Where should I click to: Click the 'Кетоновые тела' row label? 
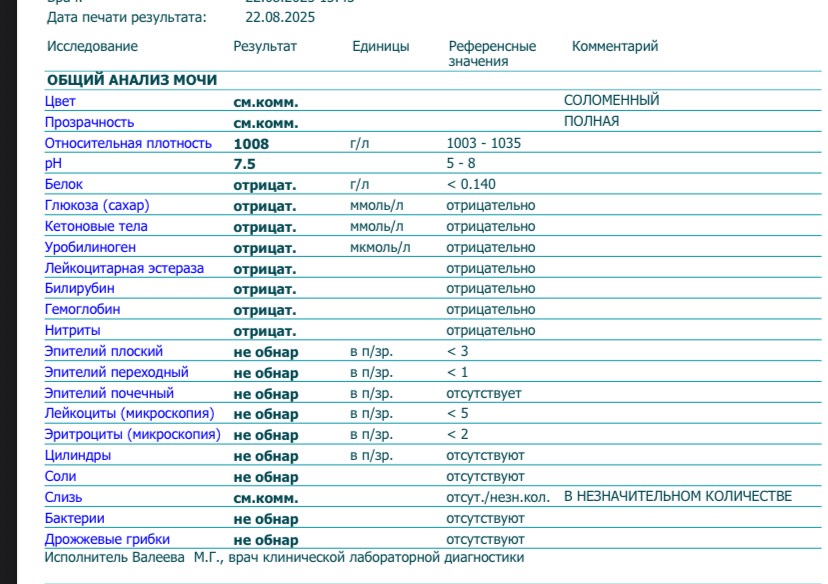[x=96, y=227]
